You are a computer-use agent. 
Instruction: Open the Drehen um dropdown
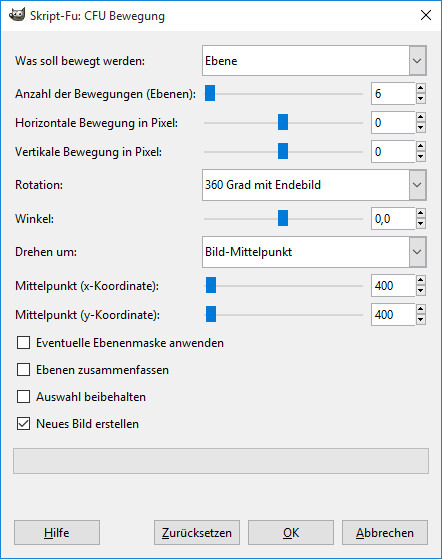pos(314,252)
